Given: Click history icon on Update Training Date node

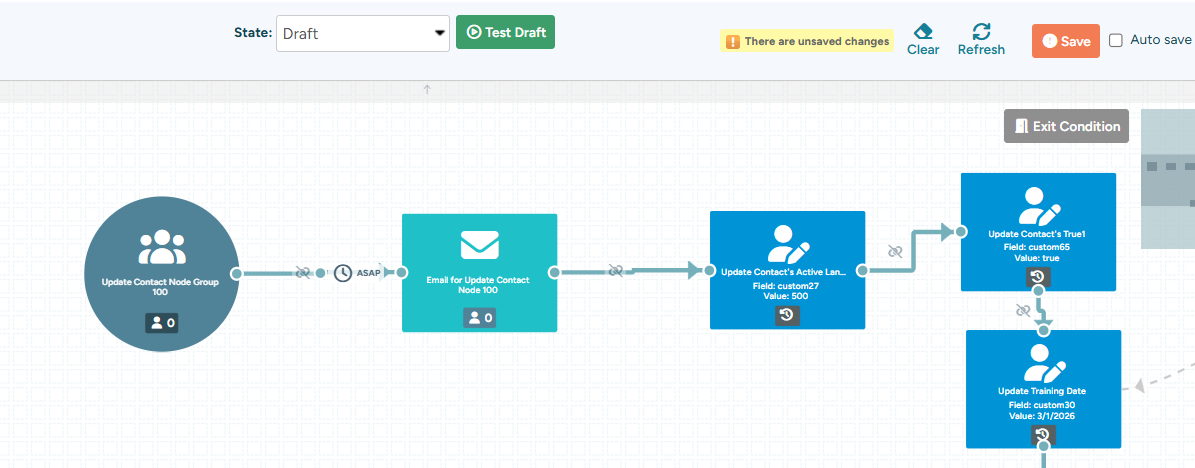Looking at the screenshot, I should 1043,435.
